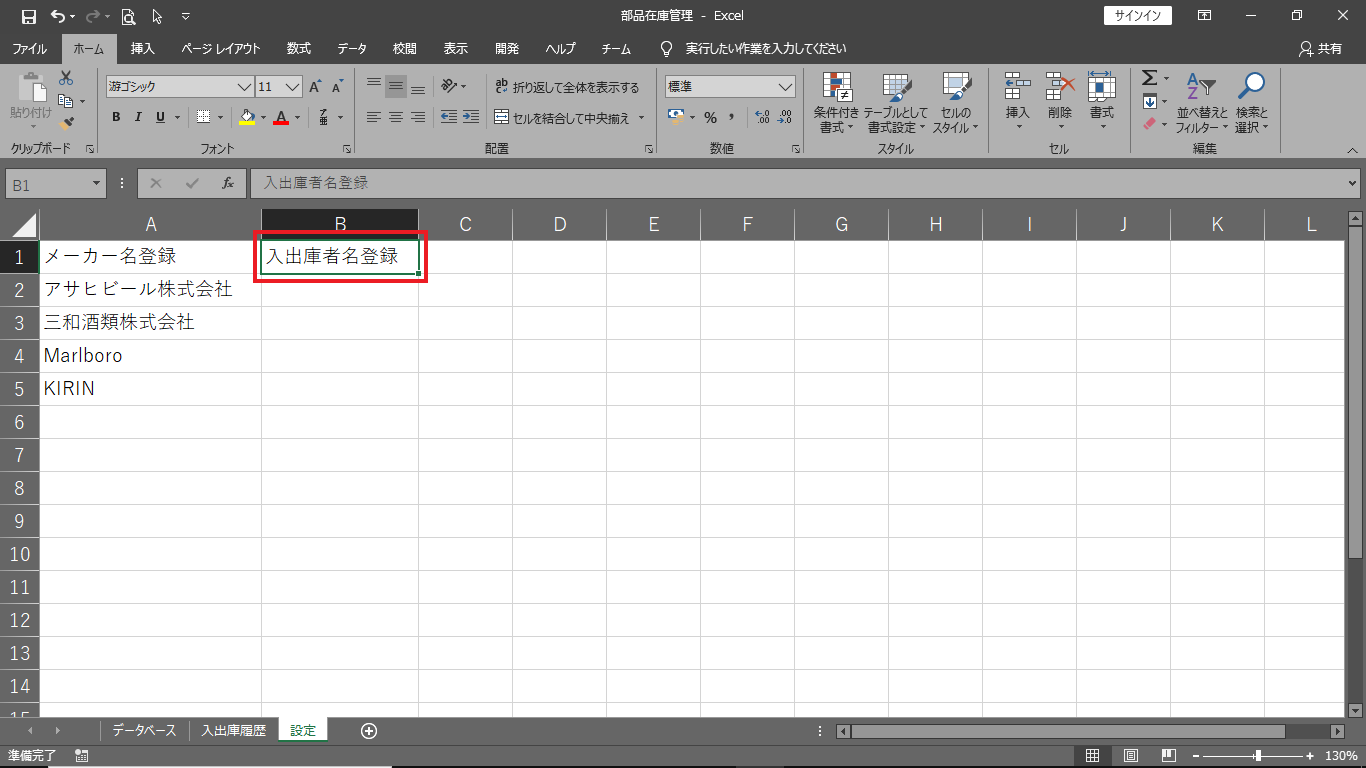
Task: Open the 入出庫履歴 sheet tab
Action: pyautogui.click(x=233, y=731)
